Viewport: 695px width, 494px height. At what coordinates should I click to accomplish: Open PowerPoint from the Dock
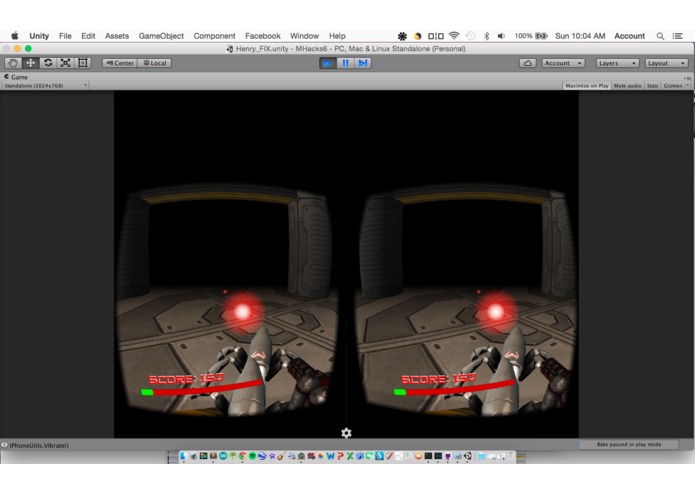tap(340, 456)
